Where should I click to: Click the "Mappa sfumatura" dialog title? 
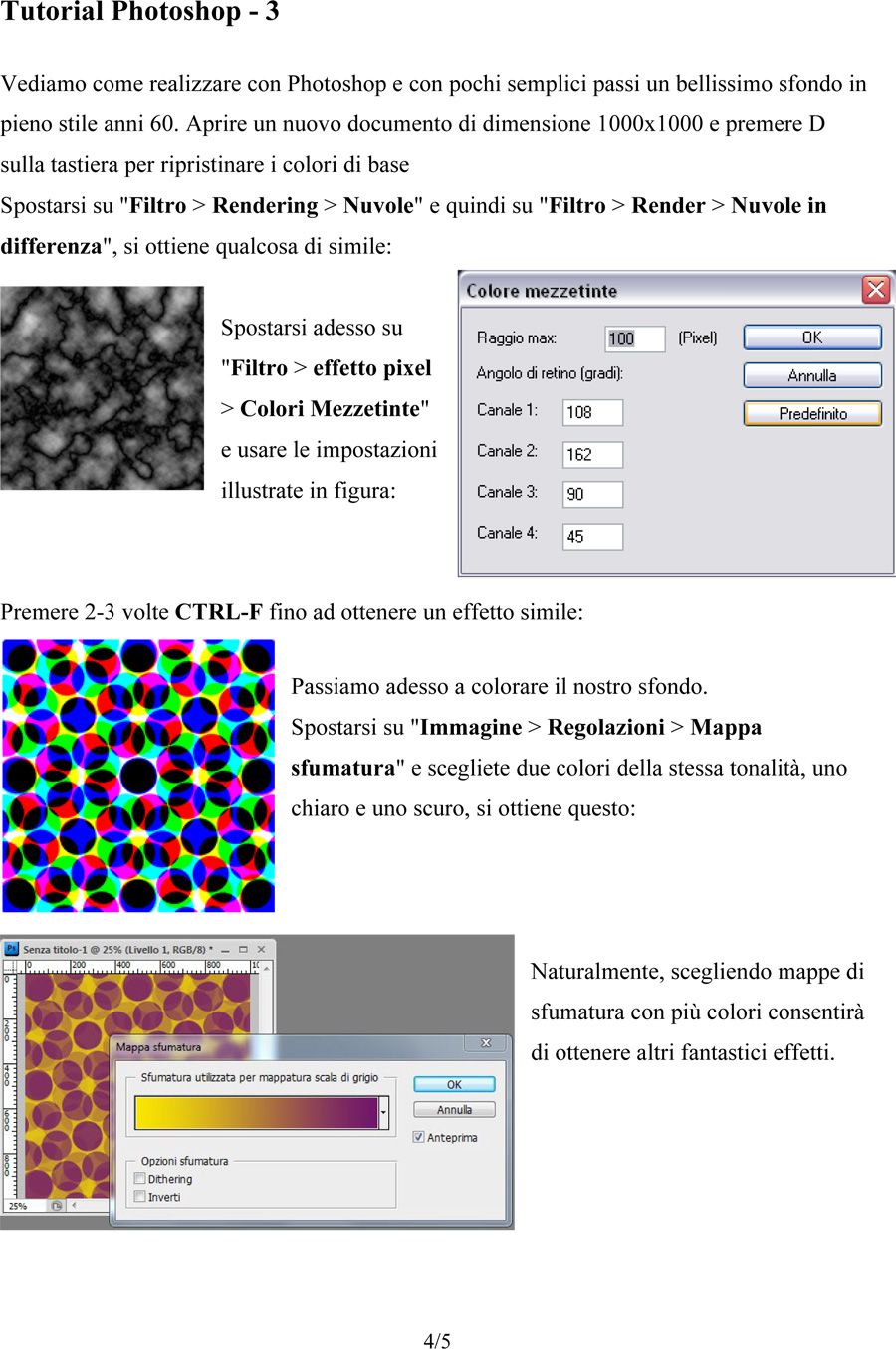pyautogui.click(x=158, y=1047)
